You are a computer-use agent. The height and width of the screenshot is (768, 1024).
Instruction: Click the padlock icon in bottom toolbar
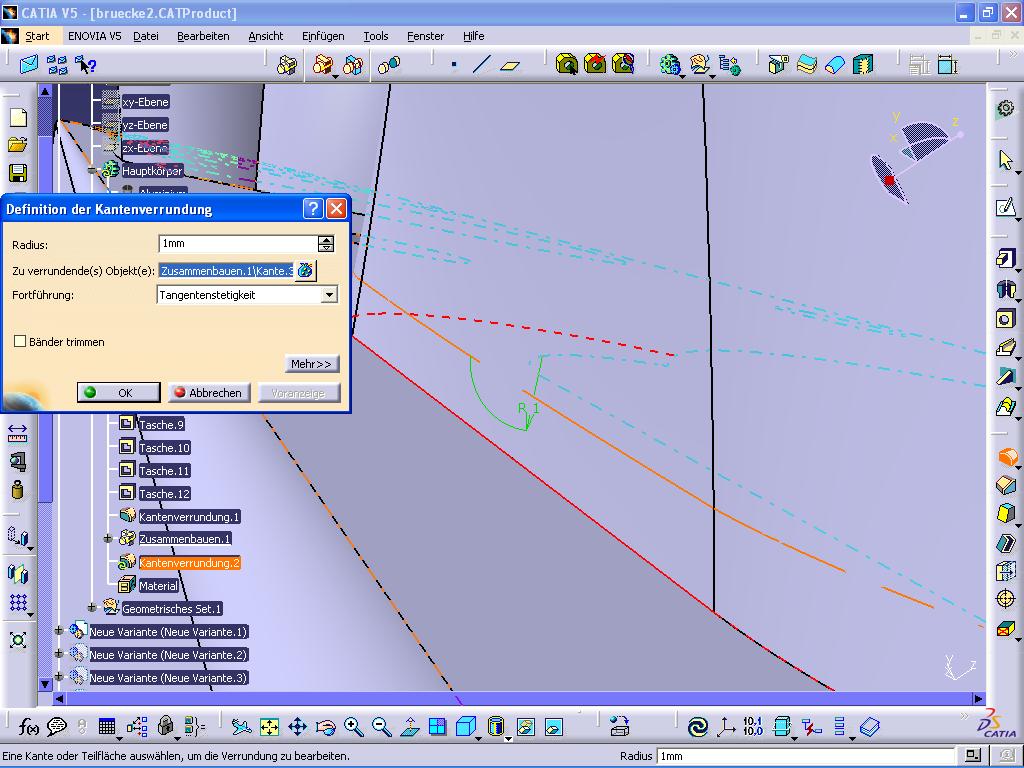click(x=166, y=725)
